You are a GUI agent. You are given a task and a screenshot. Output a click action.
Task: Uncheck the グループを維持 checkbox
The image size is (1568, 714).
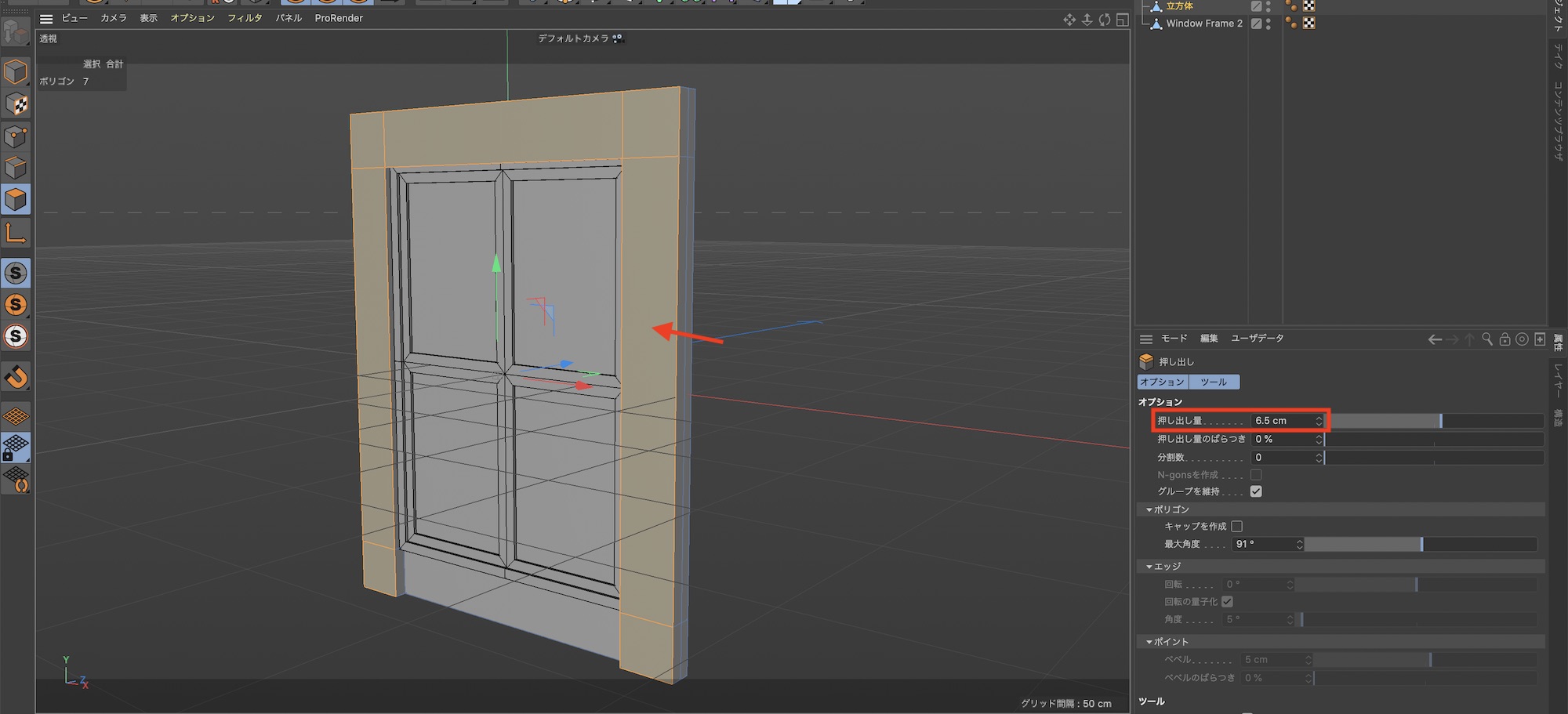(1256, 491)
